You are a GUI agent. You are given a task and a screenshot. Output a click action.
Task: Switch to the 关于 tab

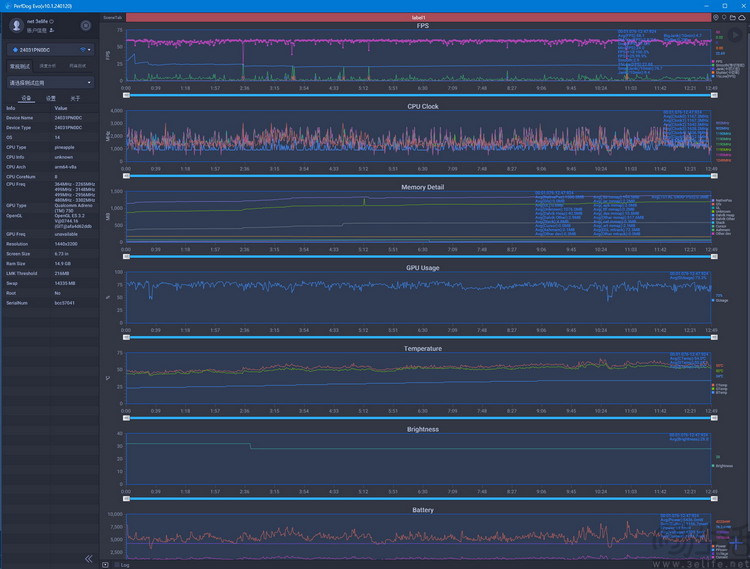pos(75,98)
